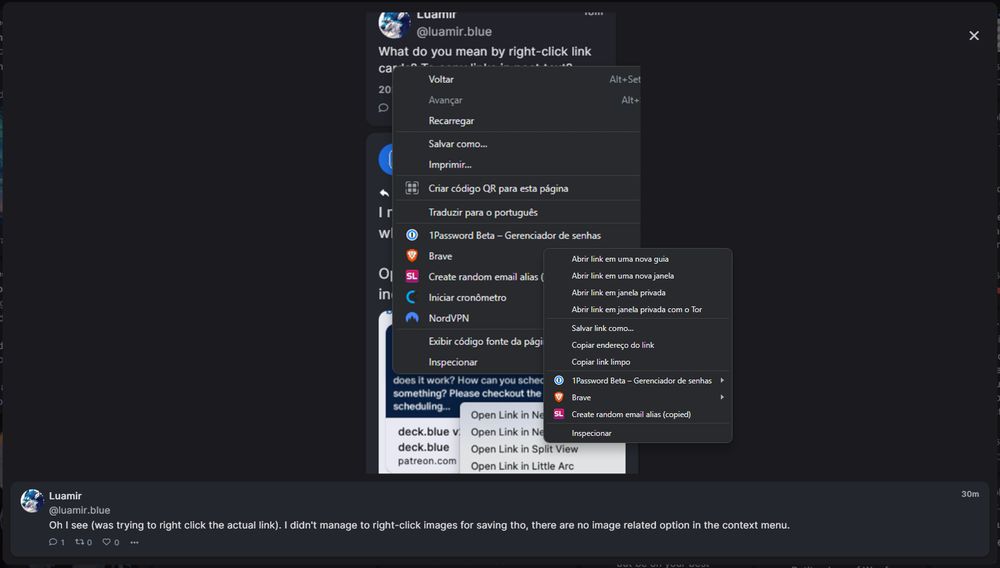Click the post text starting 'Oh I see'
1000x568 pixels.
(419, 525)
